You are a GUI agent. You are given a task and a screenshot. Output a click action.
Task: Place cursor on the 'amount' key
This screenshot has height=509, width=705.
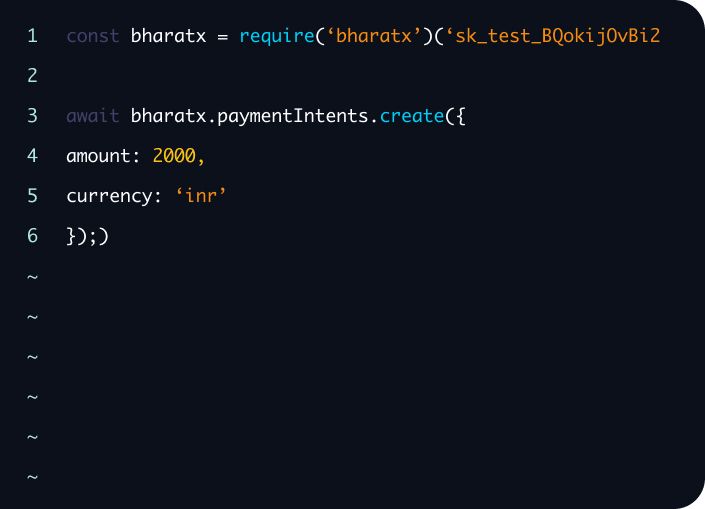pos(99,156)
